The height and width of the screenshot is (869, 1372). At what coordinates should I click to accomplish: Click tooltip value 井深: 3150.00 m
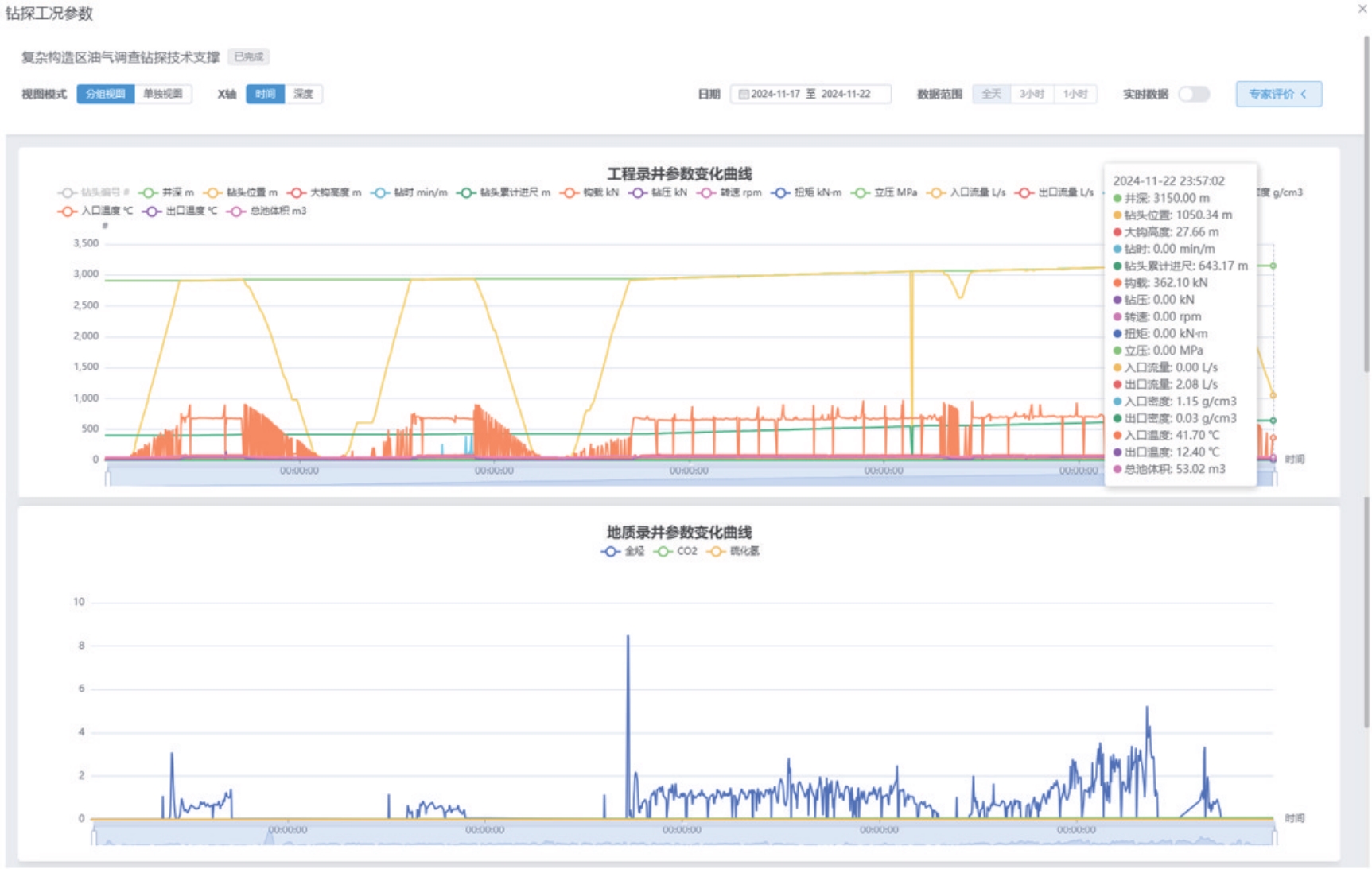[x=1166, y=198]
